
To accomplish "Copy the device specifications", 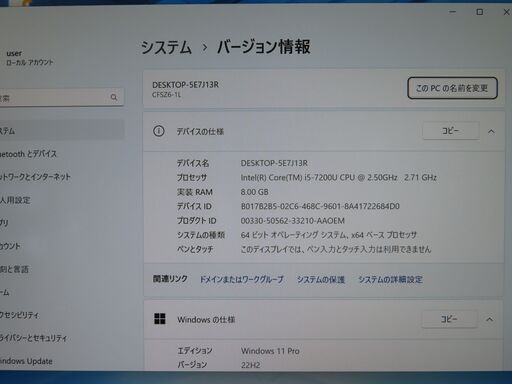I will [x=451, y=131].
